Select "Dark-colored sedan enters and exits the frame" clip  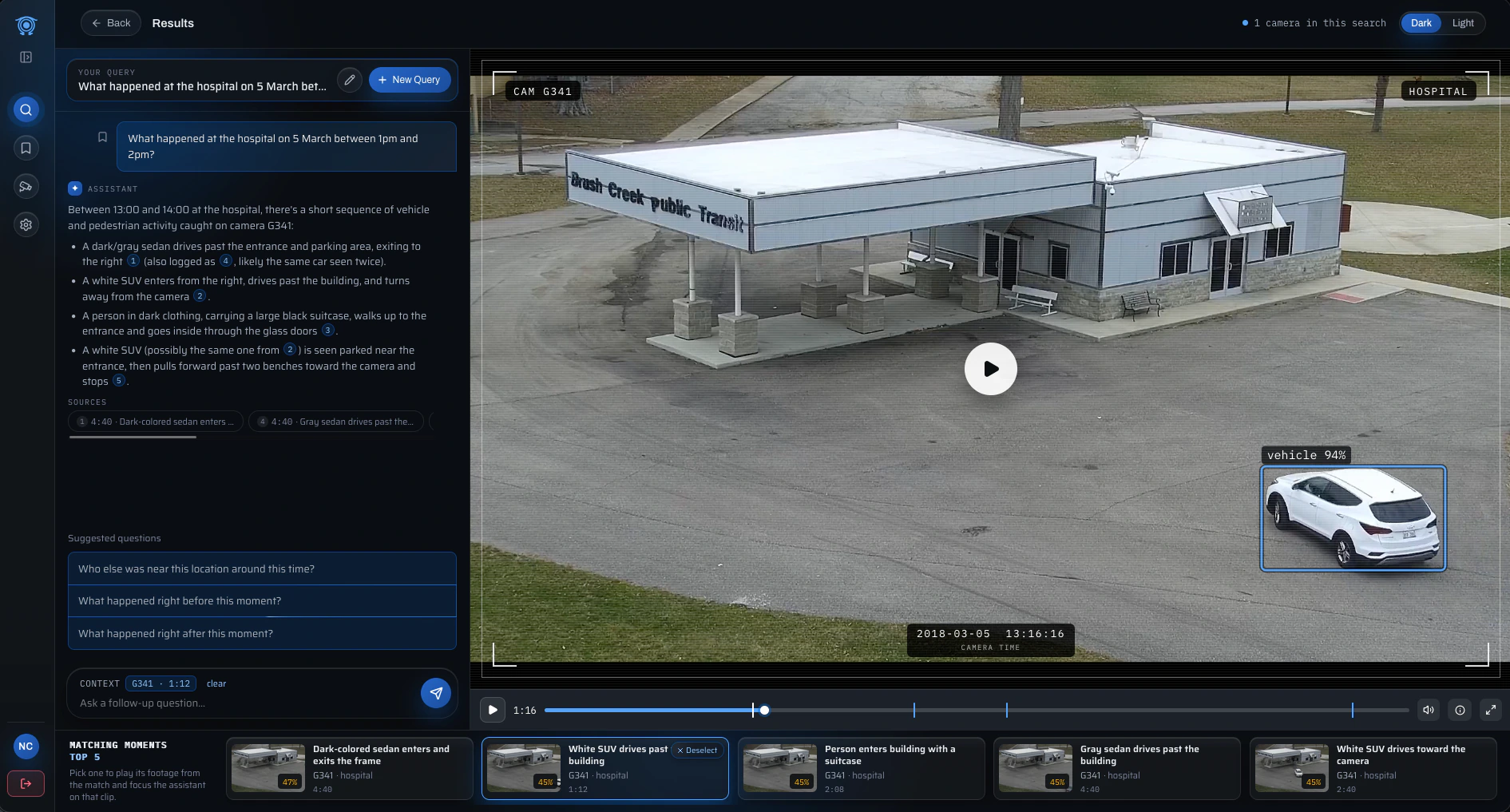coord(349,768)
